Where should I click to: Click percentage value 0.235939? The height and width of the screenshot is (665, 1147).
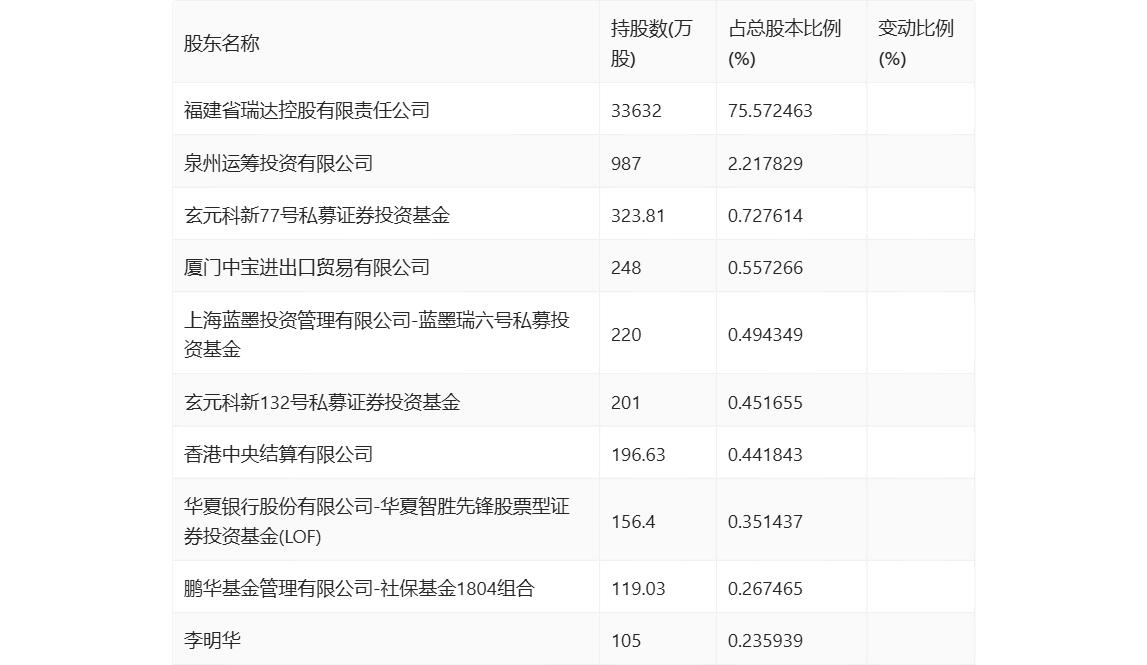764,640
